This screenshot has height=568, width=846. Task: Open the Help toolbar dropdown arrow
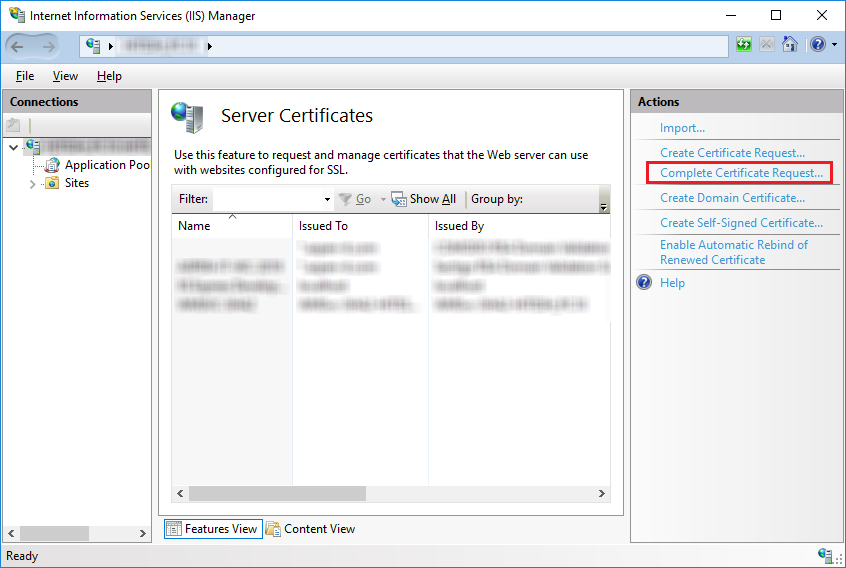[835, 45]
